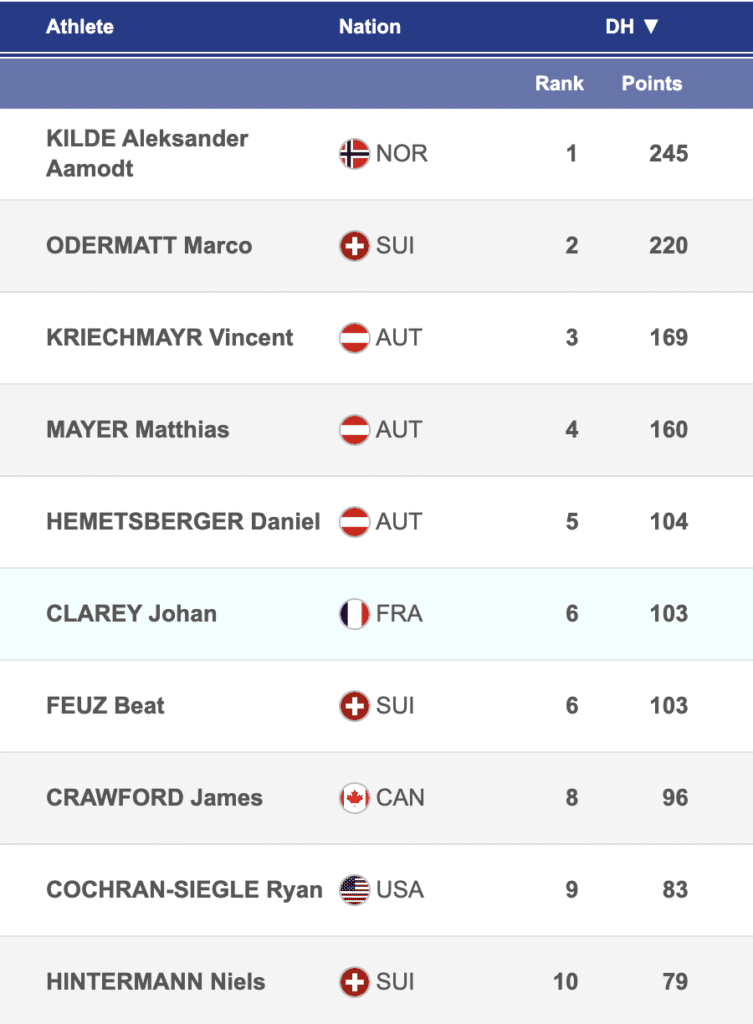Click Norway flag icon beside NOR

coord(354,154)
